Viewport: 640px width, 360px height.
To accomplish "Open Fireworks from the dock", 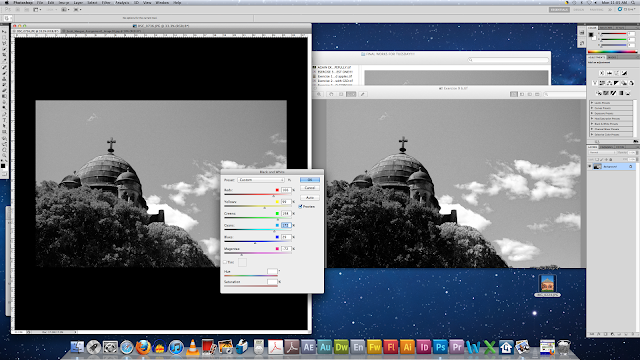I will [x=374, y=347].
